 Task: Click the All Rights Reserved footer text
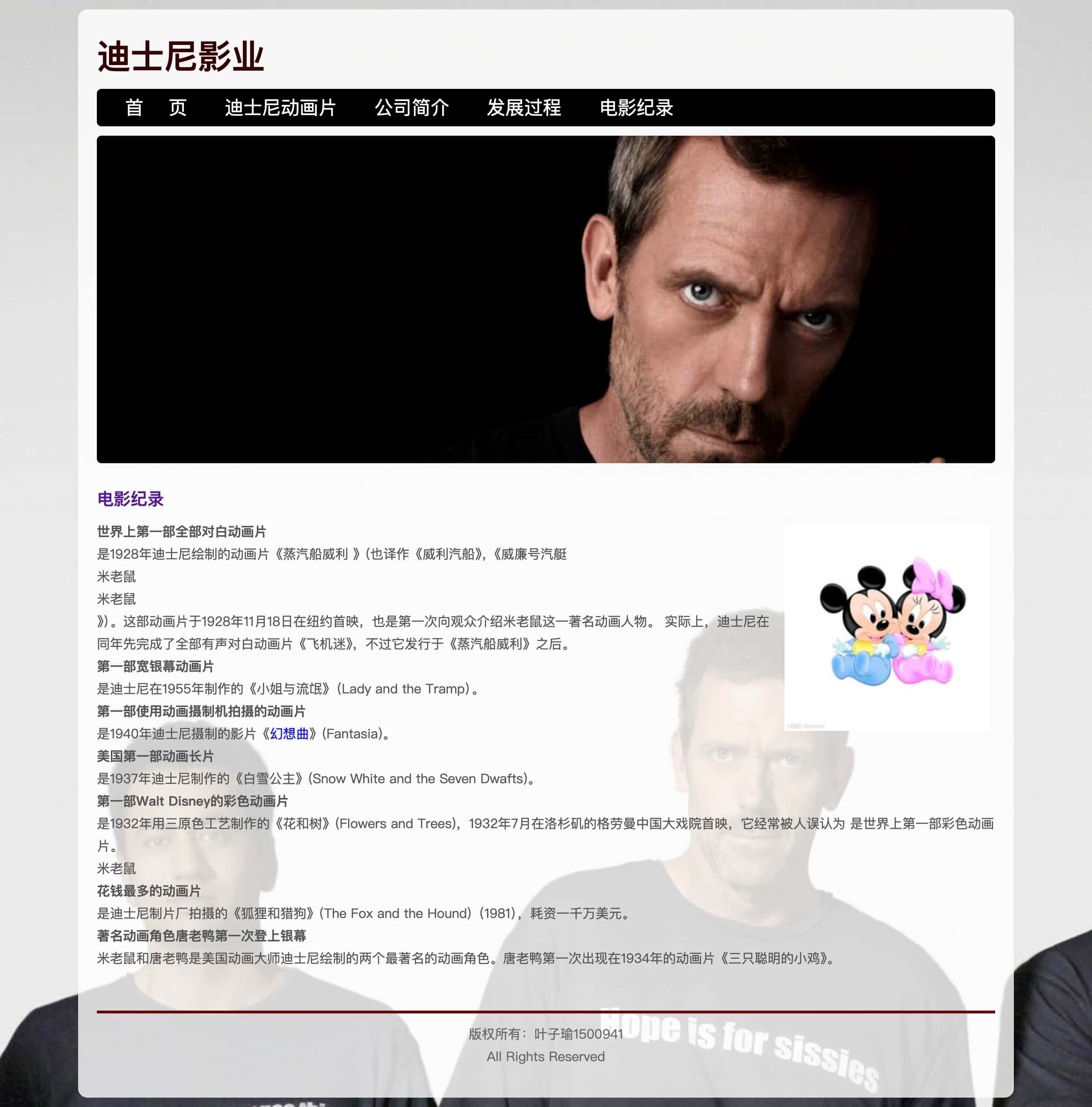point(546,1056)
